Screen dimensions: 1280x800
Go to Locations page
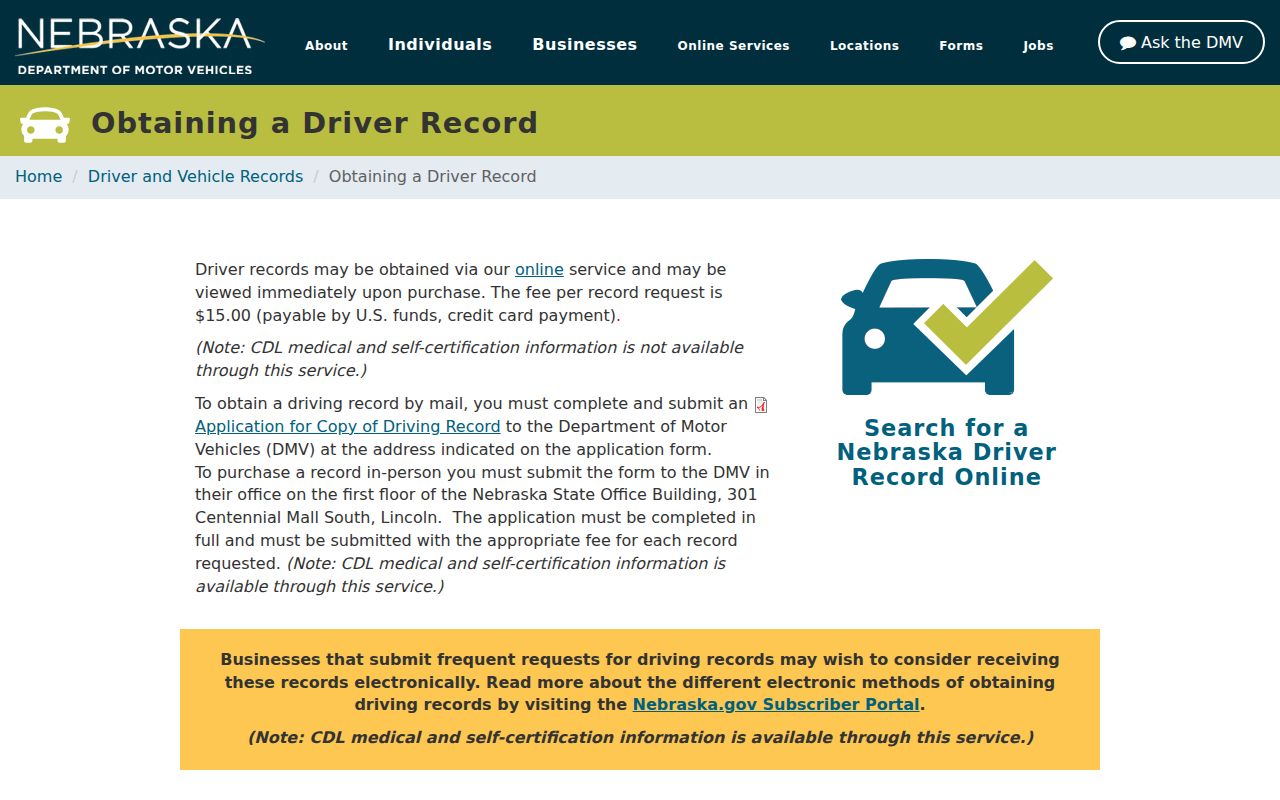864,45
